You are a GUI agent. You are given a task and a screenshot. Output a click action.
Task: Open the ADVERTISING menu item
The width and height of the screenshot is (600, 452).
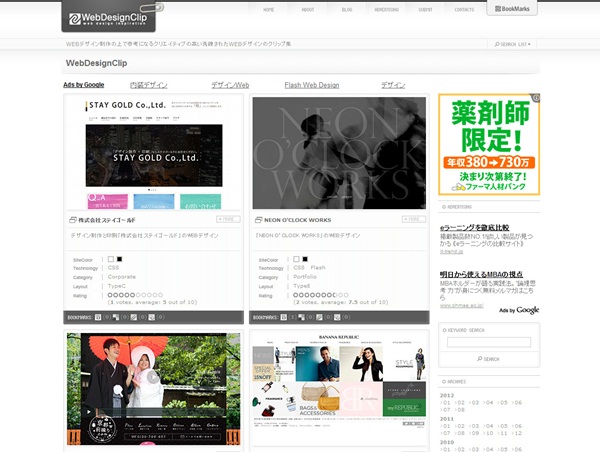pyautogui.click(x=386, y=10)
